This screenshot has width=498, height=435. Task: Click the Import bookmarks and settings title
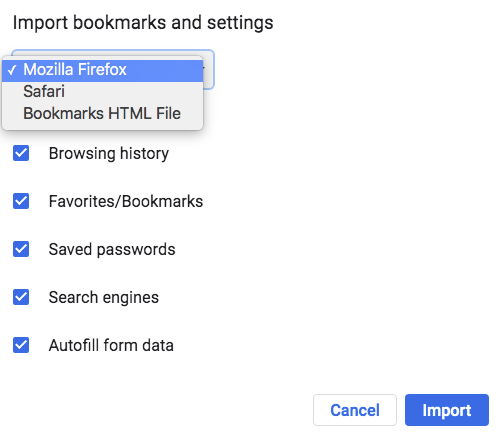pyautogui.click(x=143, y=23)
